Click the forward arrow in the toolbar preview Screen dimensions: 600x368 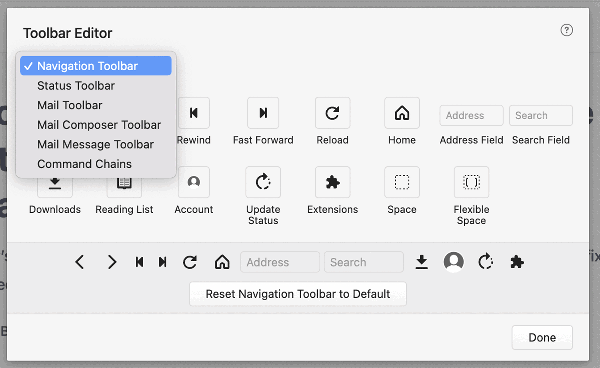[x=112, y=262]
